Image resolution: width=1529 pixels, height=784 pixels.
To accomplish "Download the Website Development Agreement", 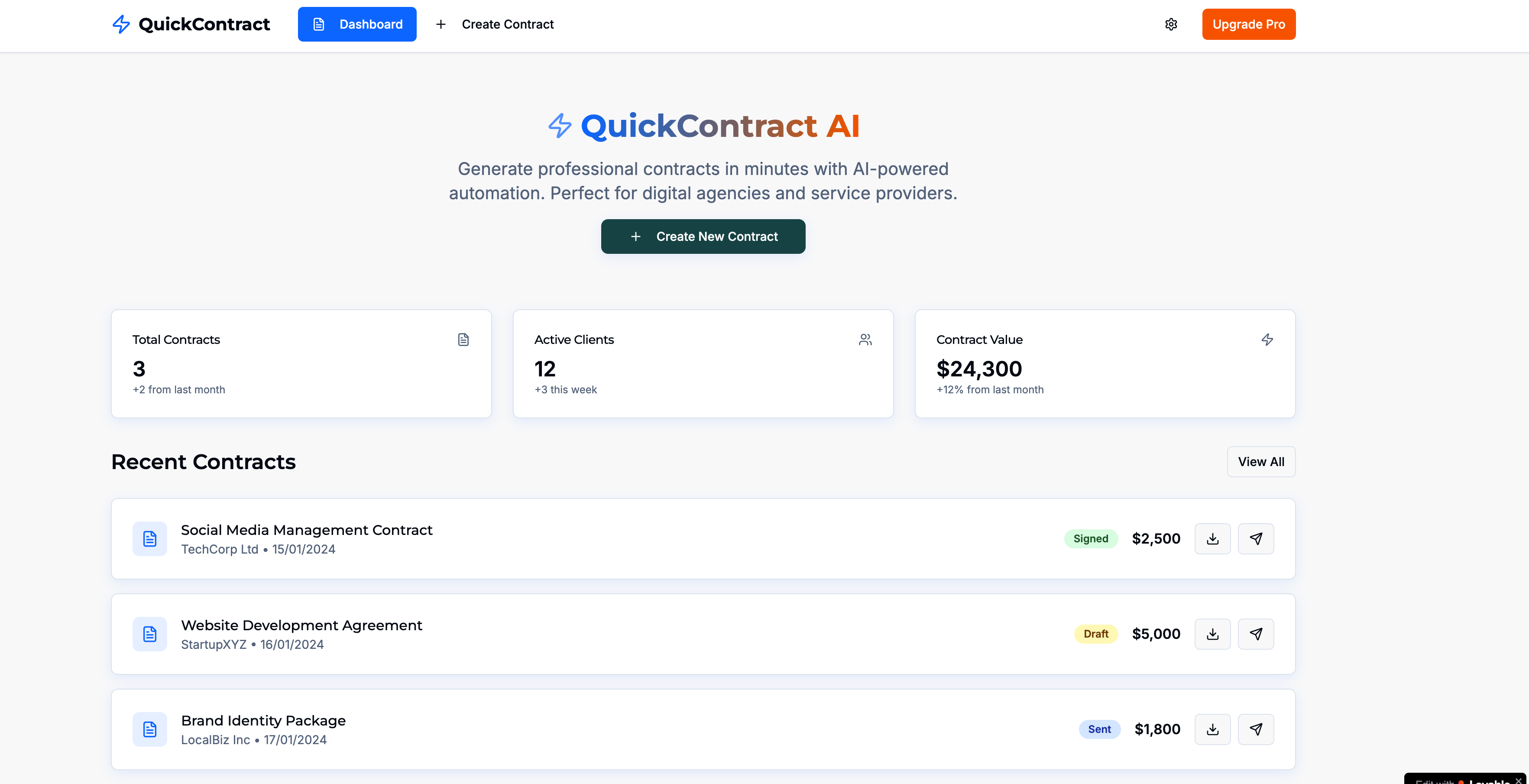I will pos(1213,634).
